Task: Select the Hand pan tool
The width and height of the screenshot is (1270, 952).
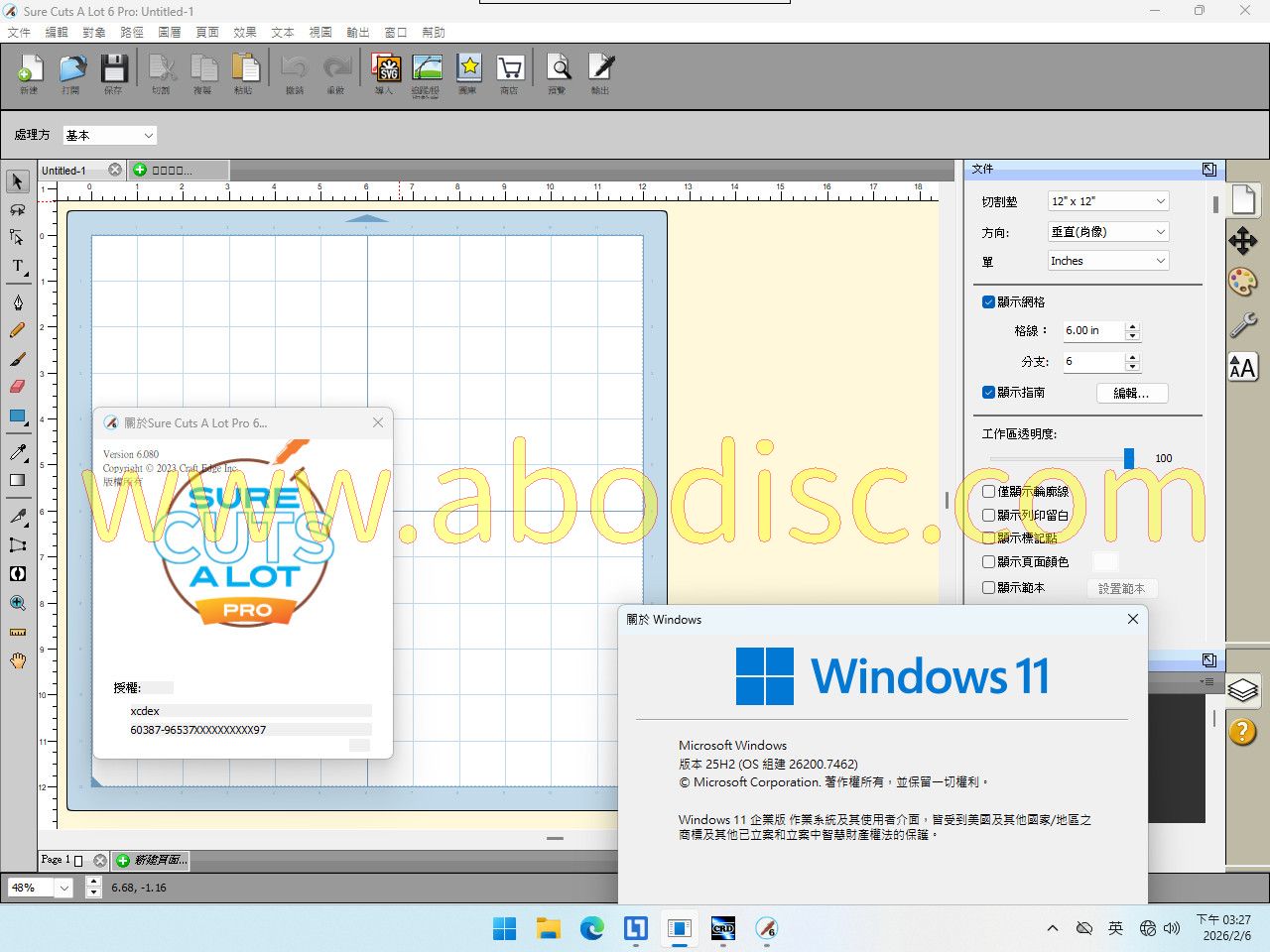Action: pyautogui.click(x=18, y=660)
